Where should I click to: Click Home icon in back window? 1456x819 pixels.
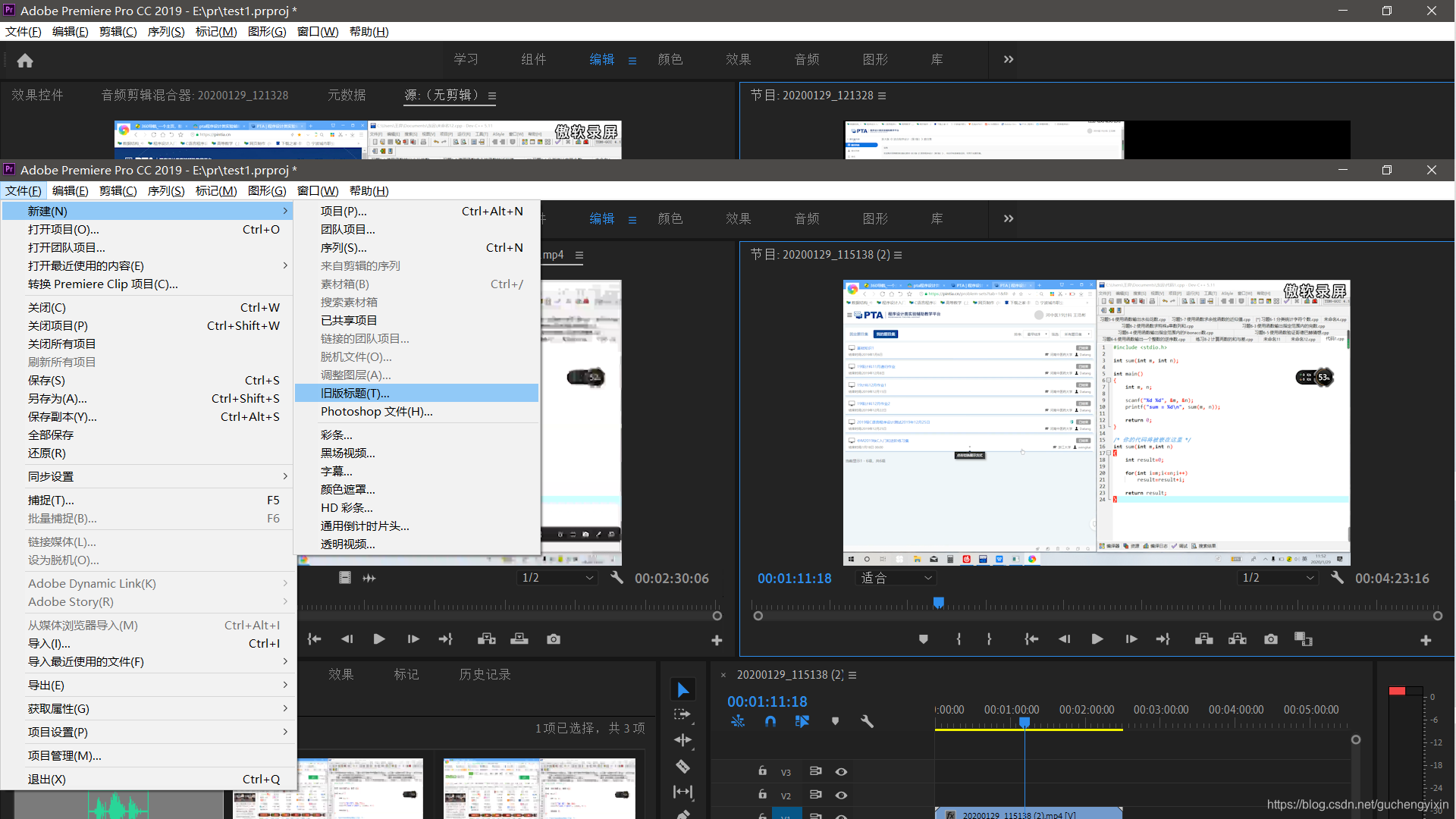(x=25, y=61)
